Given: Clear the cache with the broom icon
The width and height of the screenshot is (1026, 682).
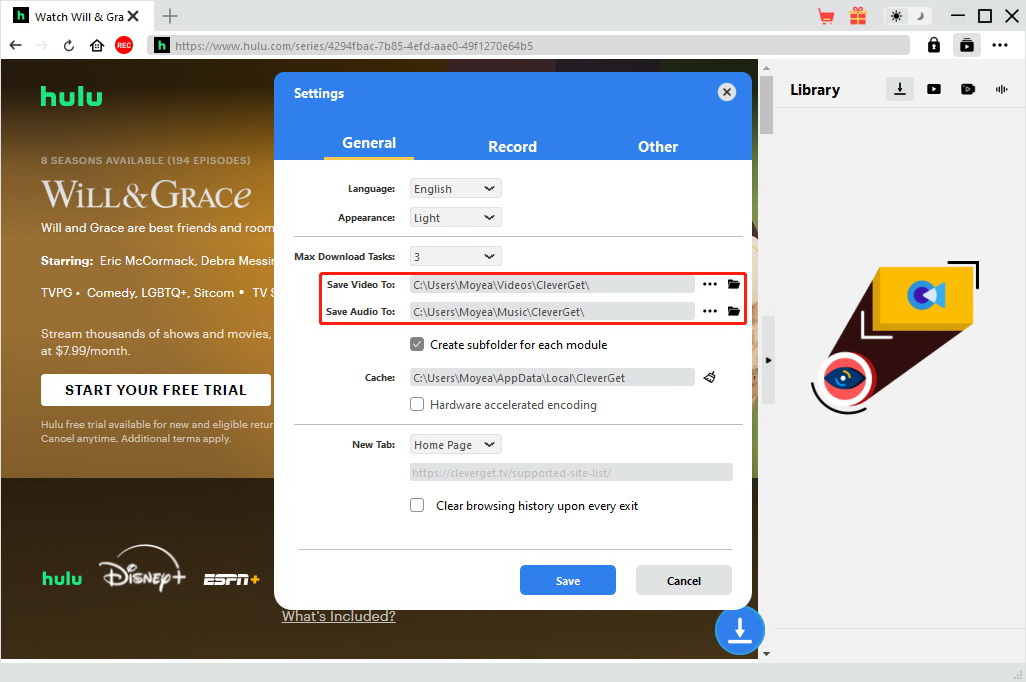Looking at the screenshot, I should point(710,377).
